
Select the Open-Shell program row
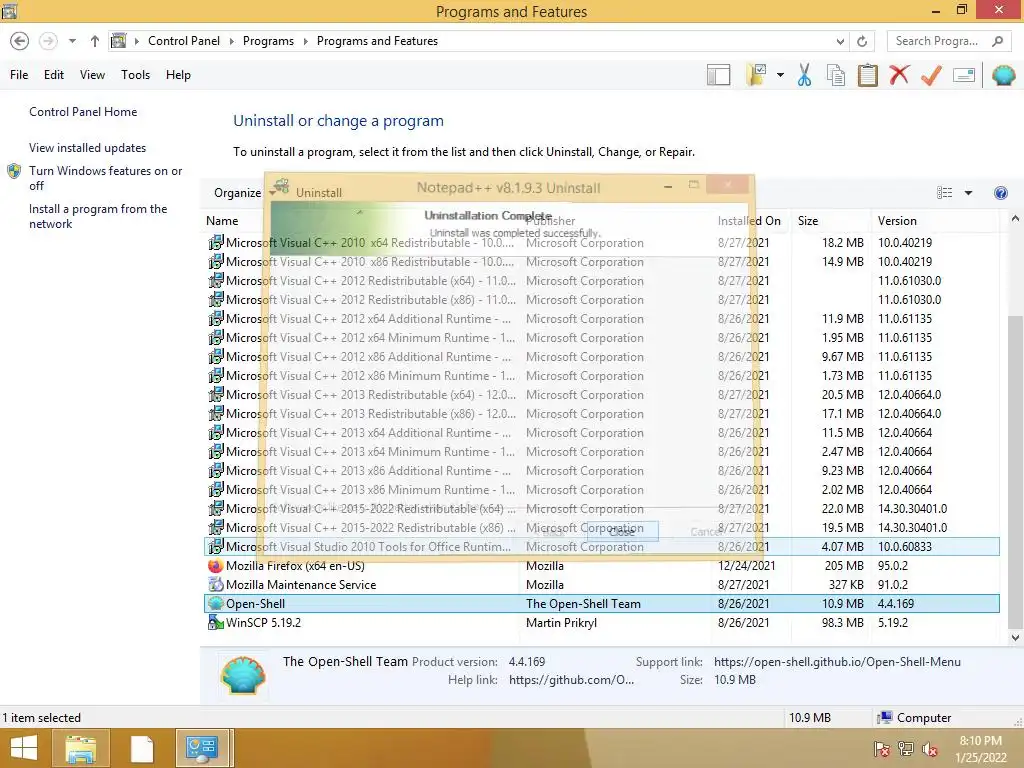[x=601, y=603]
